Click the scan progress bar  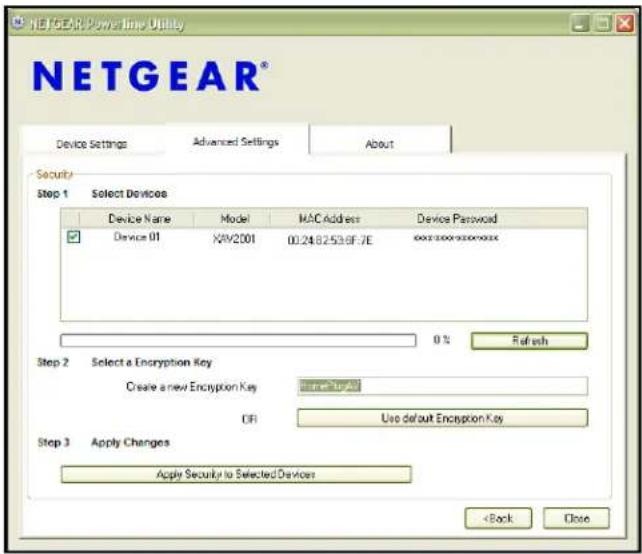[x=238, y=340]
